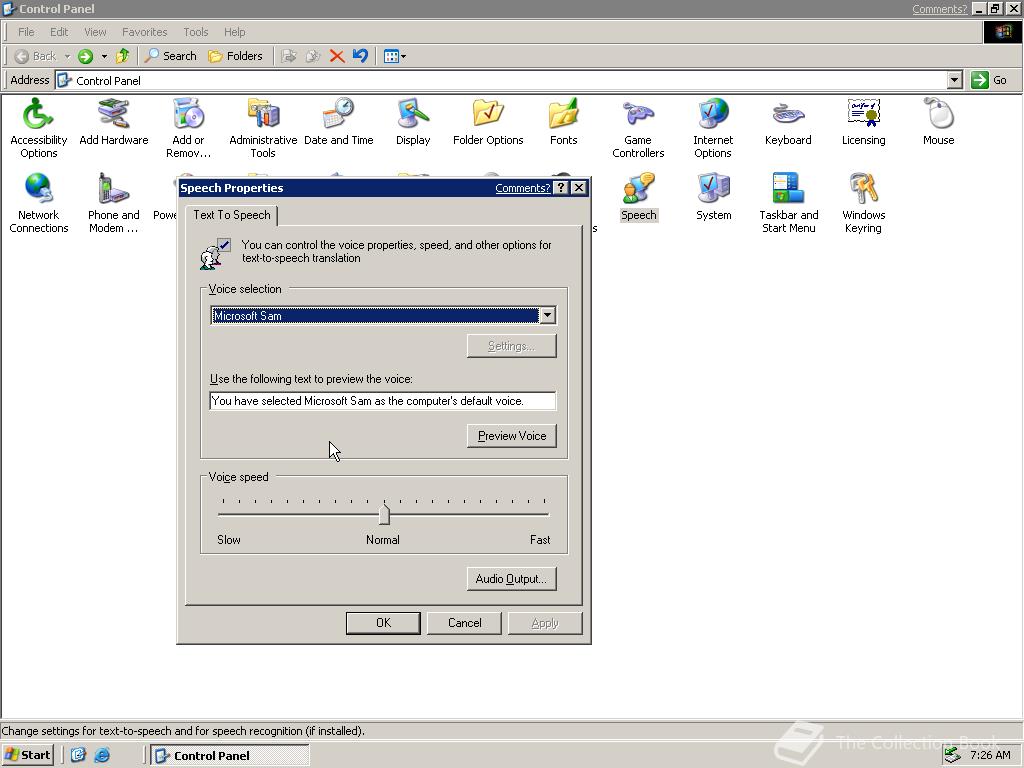Open the Start menu
Viewport: 1024px width, 768px height.
click(x=27, y=756)
